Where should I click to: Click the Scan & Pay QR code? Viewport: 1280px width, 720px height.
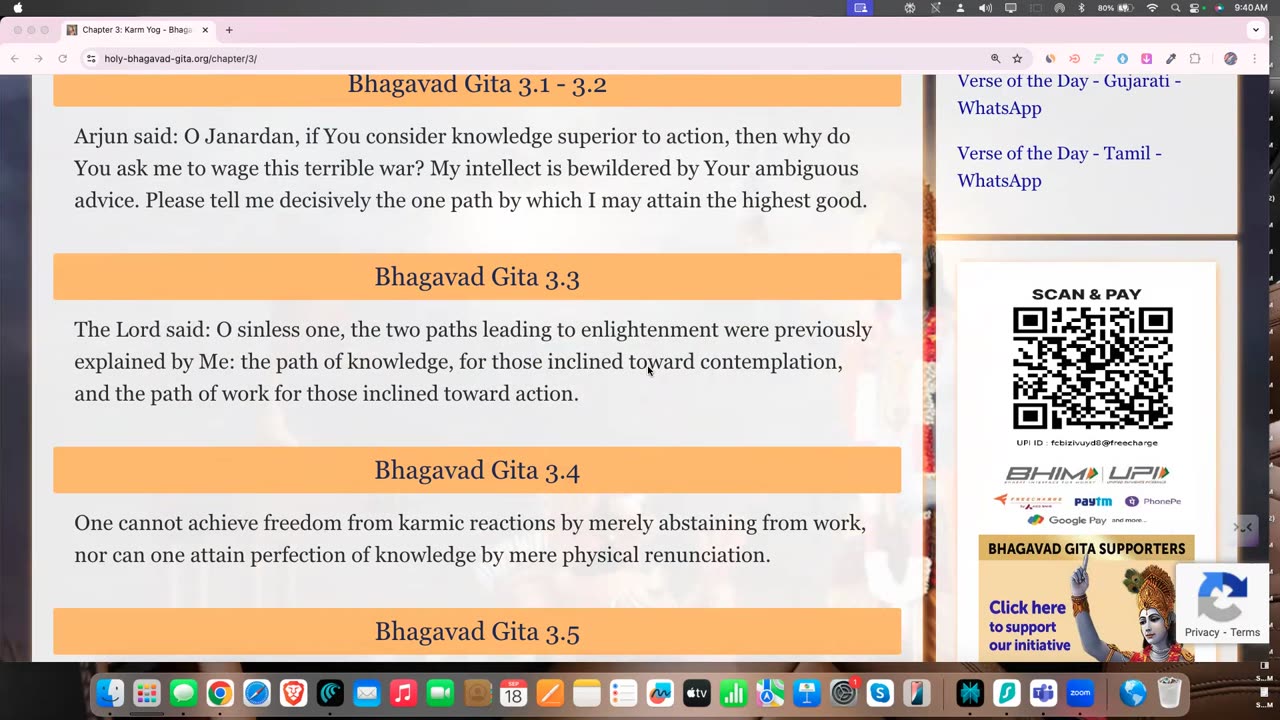tap(1092, 368)
